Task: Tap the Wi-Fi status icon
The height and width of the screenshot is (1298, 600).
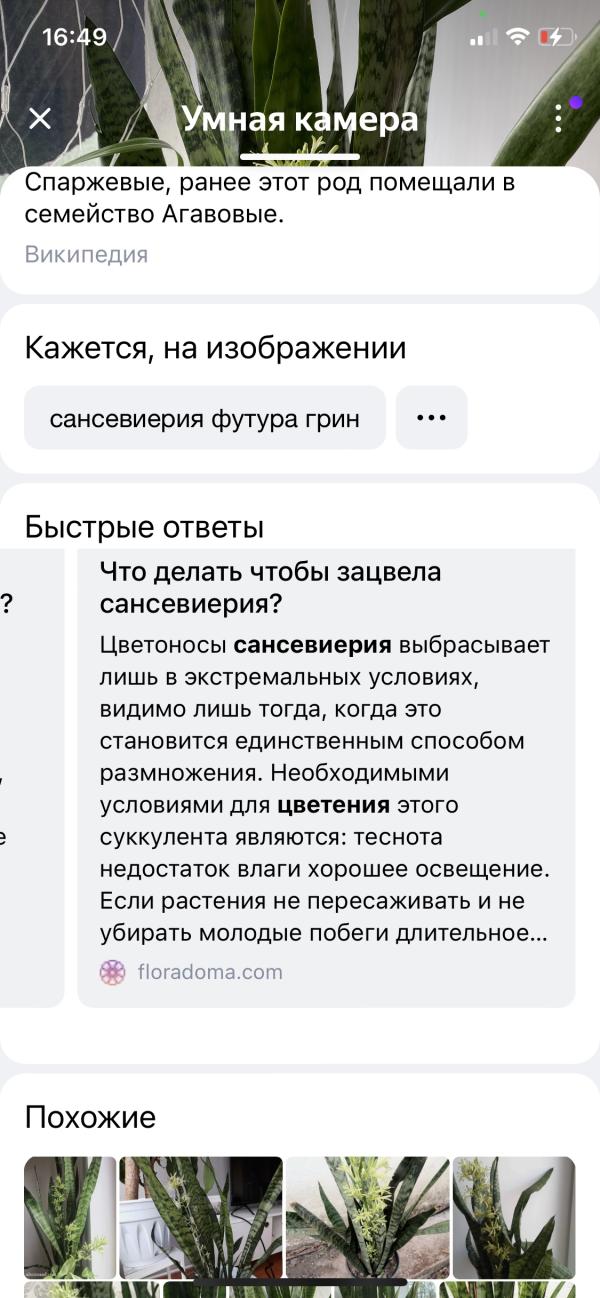Action: (517, 37)
